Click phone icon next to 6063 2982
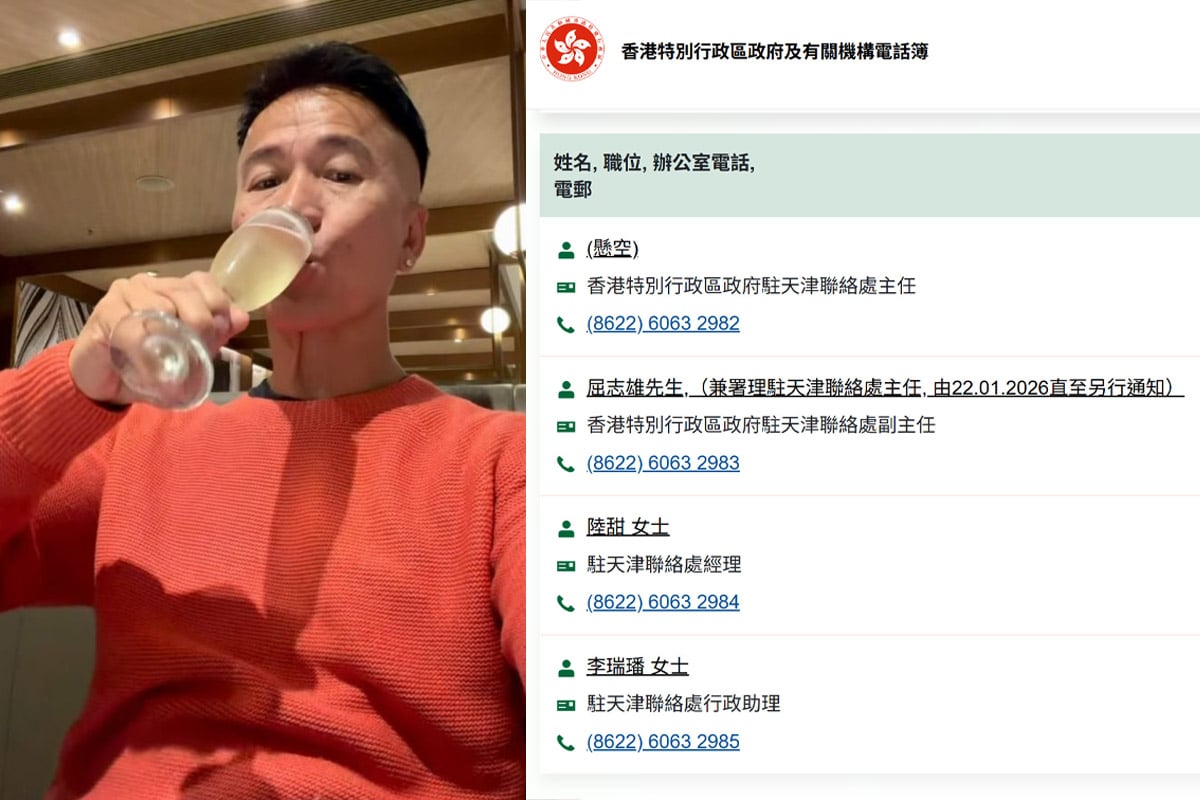 pyautogui.click(x=566, y=324)
